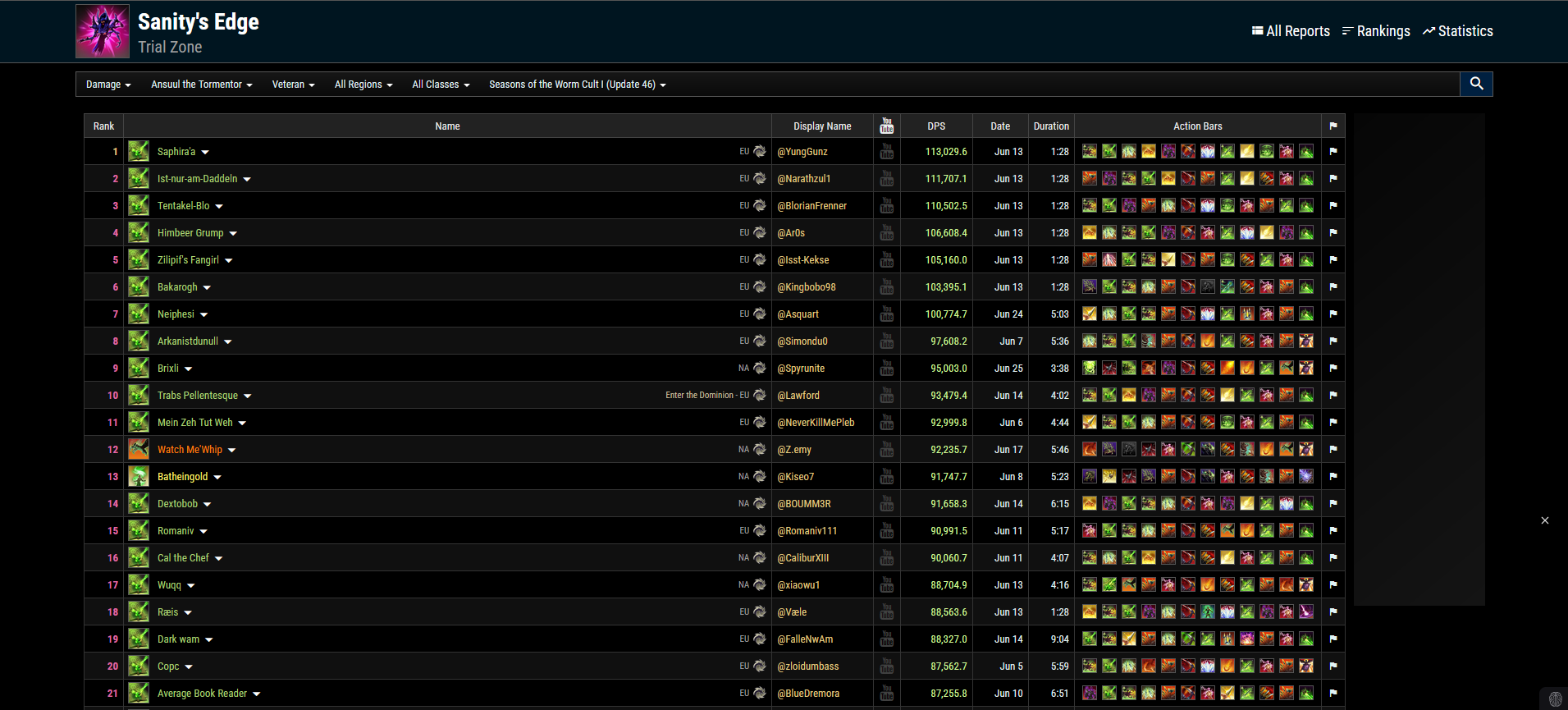
Task: Go to Rankings page
Action: point(1376,31)
